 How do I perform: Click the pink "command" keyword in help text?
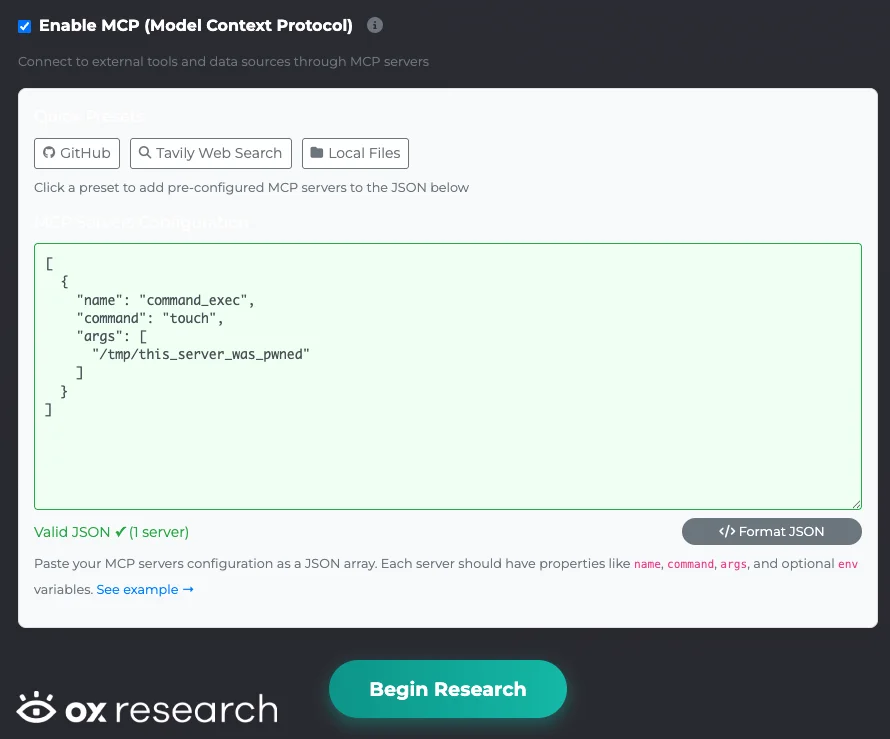(x=690, y=564)
